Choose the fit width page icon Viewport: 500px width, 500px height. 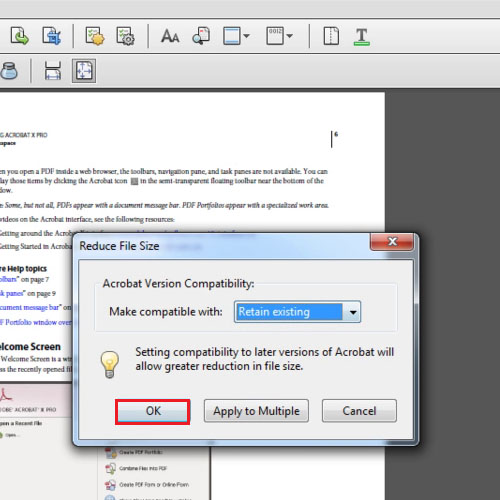click(x=53, y=71)
